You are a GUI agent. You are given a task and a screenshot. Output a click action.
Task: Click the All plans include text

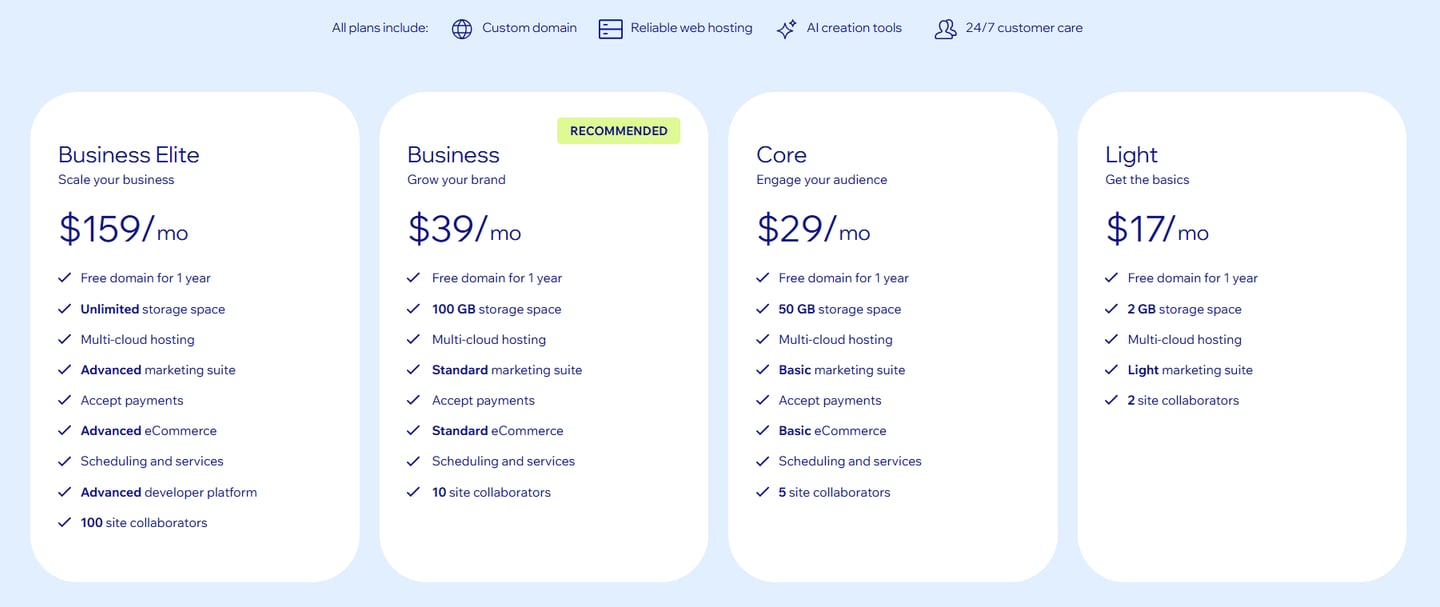[x=380, y=28]
